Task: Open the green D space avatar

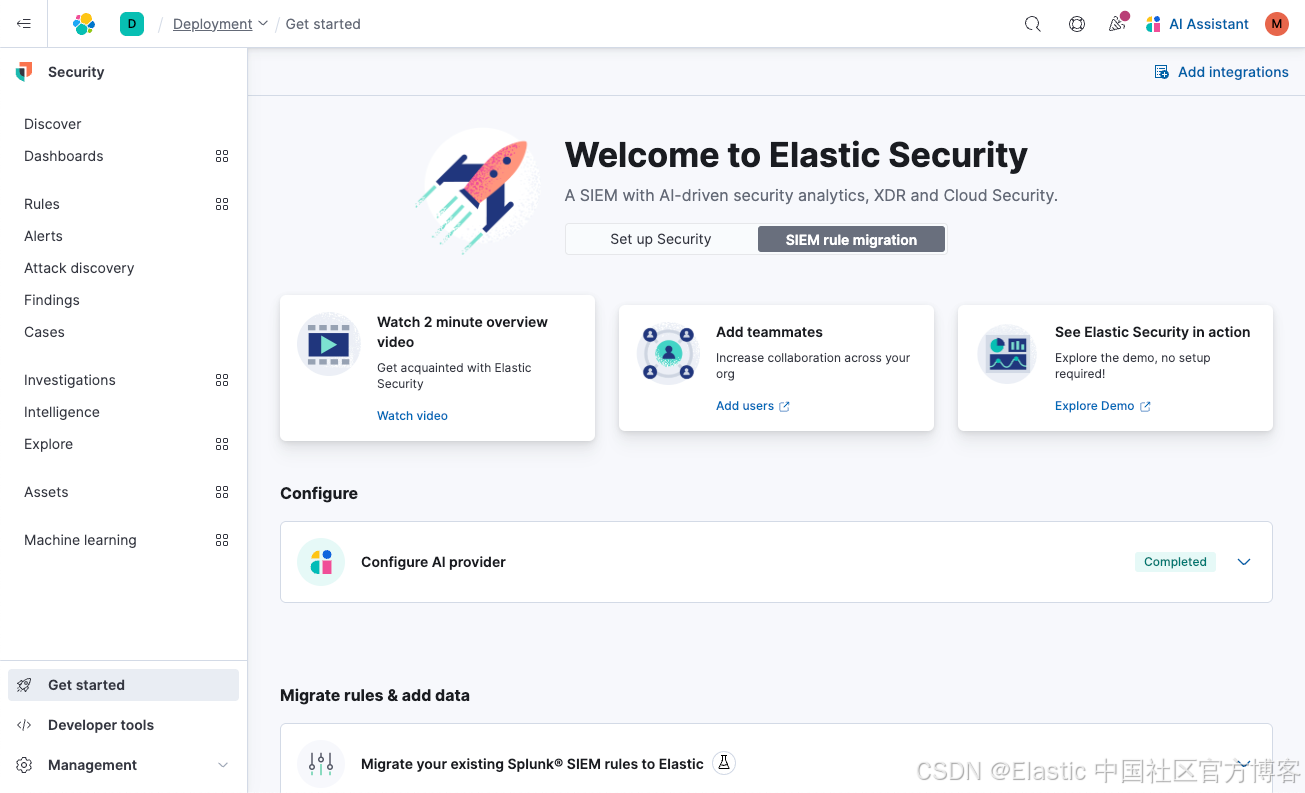Action: (132, 24)
